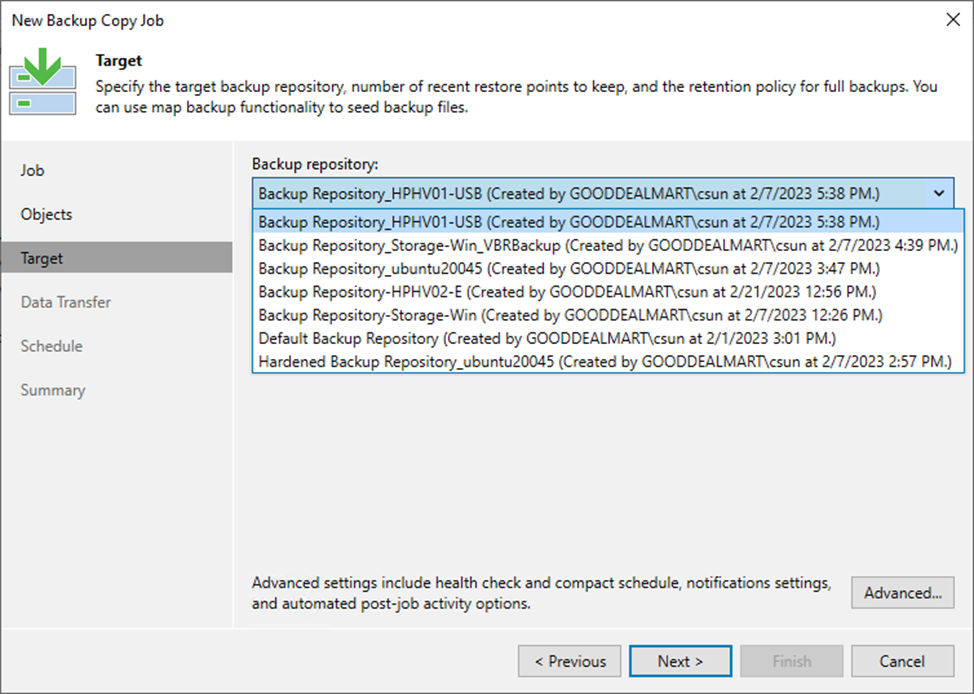
Task: Pick Hardened Backup Repository_ubuntu20045
Action: (x=605, y=361)
